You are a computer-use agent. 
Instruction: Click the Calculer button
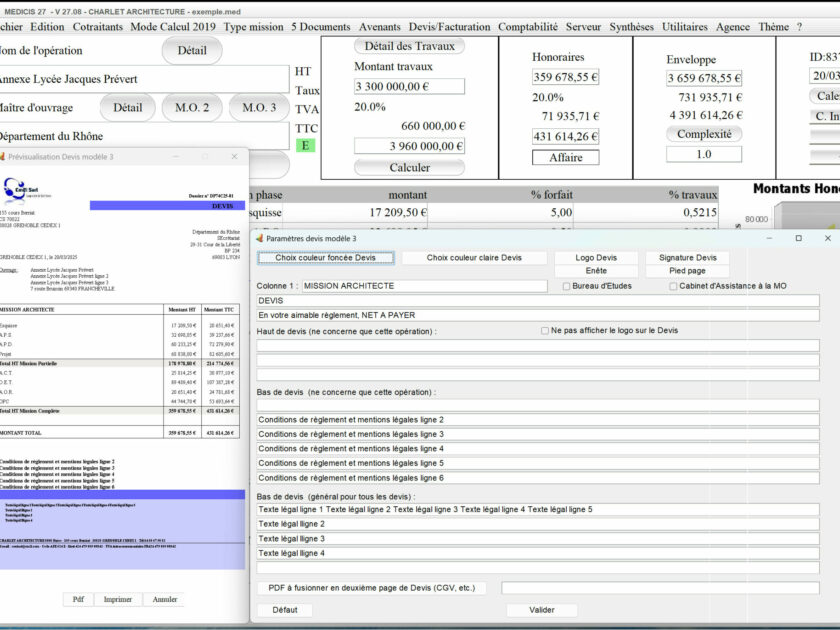(x=409, y=168)
